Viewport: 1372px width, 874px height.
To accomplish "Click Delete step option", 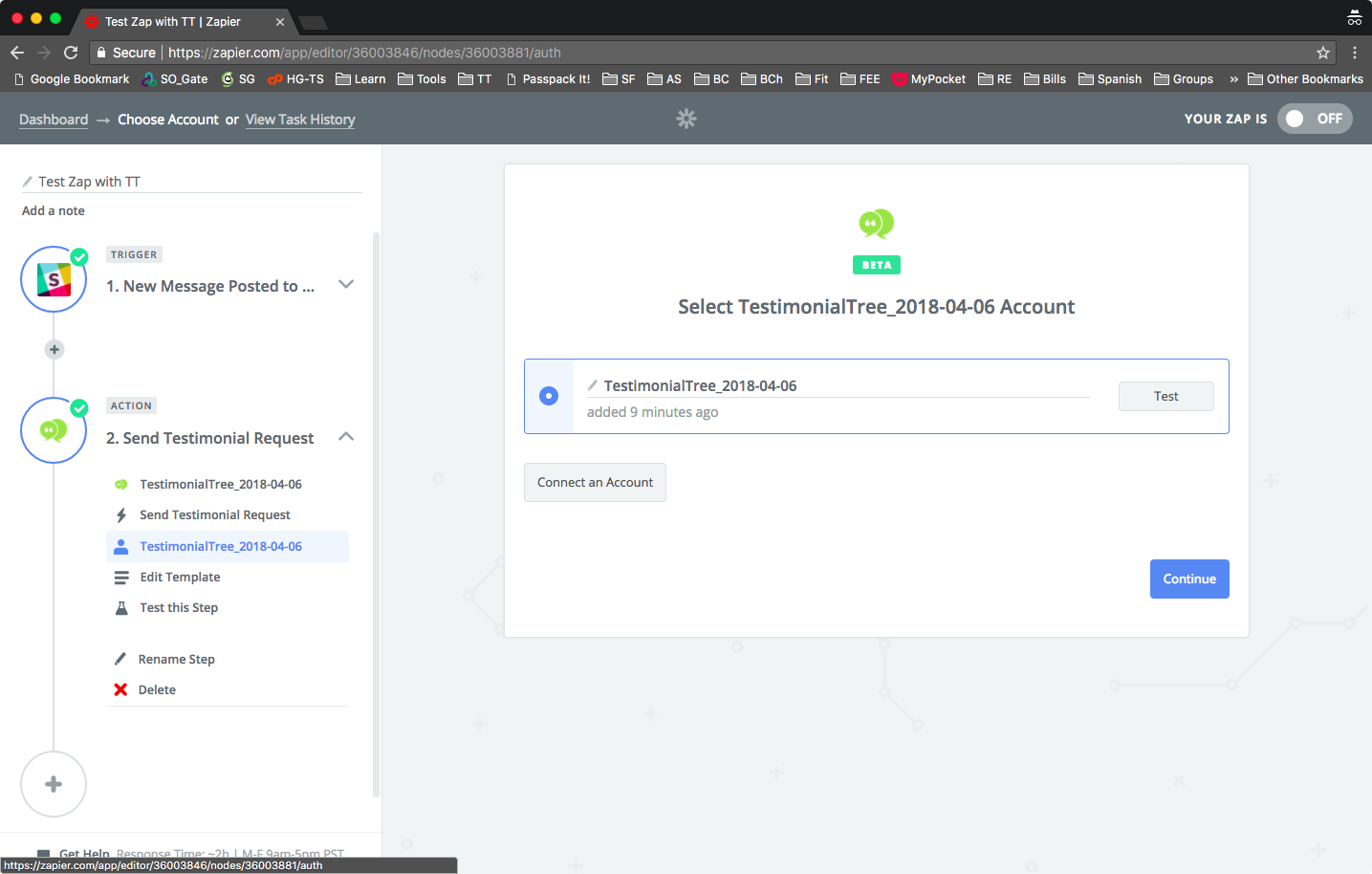I will pyautogui.click(x=157, y=689).
